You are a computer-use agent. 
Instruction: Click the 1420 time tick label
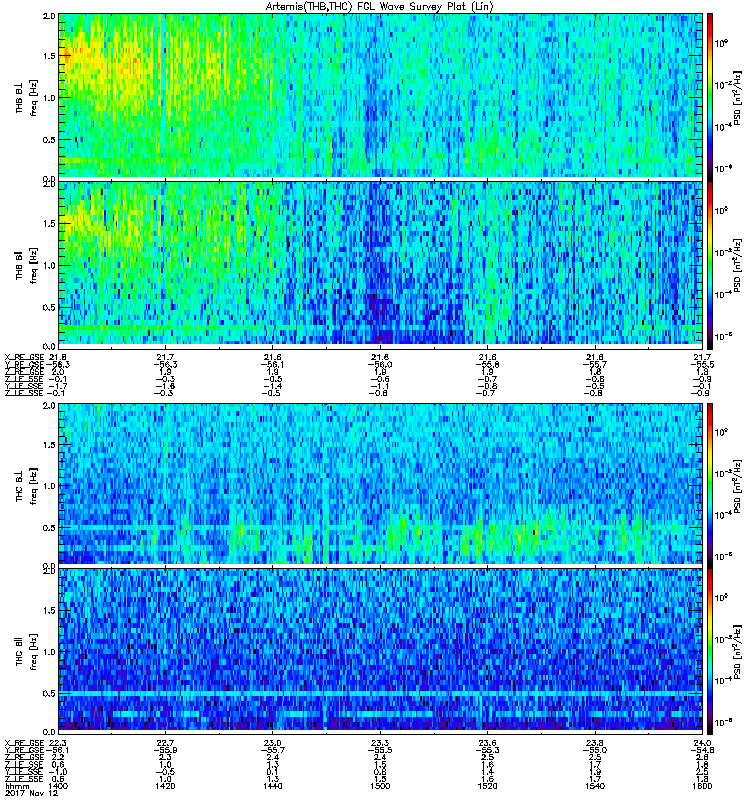pos(164,786)
